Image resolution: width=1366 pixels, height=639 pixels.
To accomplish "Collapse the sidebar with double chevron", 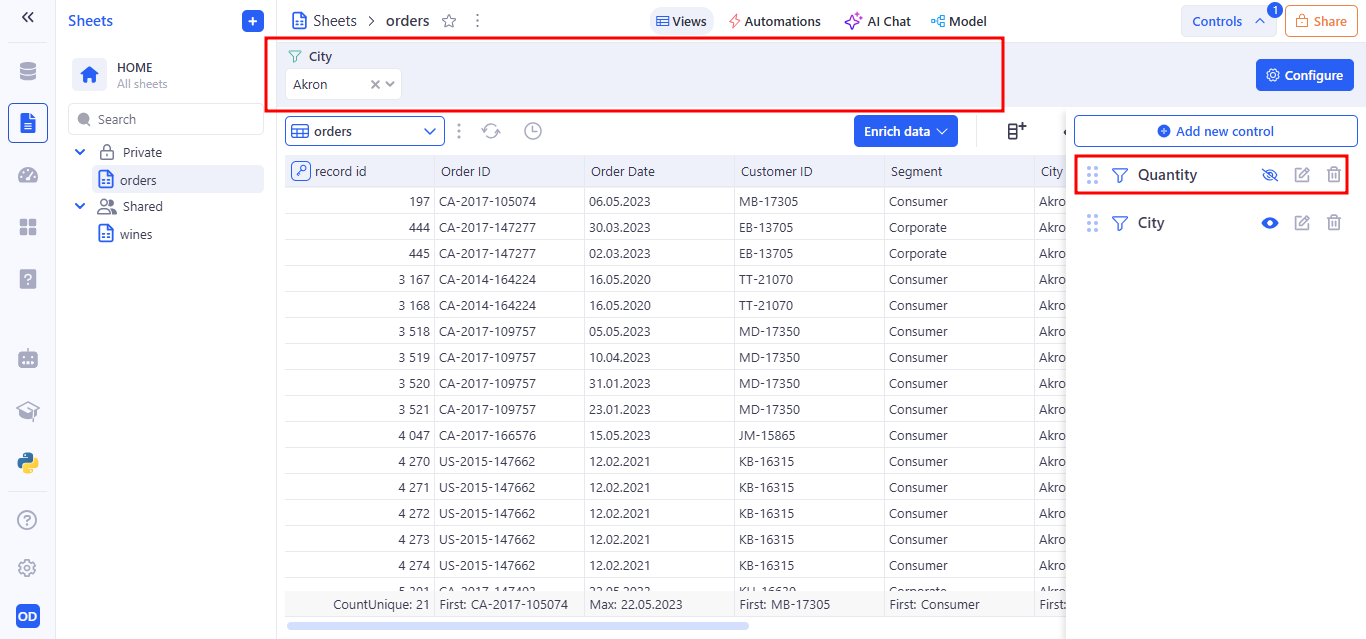I will [28, 18].
